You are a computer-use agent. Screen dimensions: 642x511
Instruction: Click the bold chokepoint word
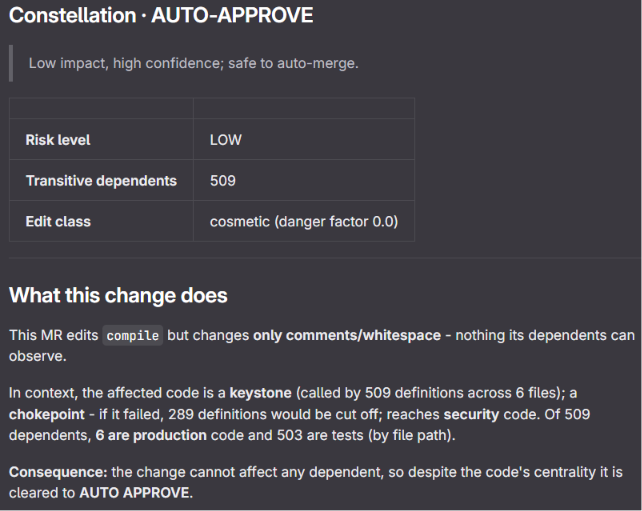click(x=47, y=414)
